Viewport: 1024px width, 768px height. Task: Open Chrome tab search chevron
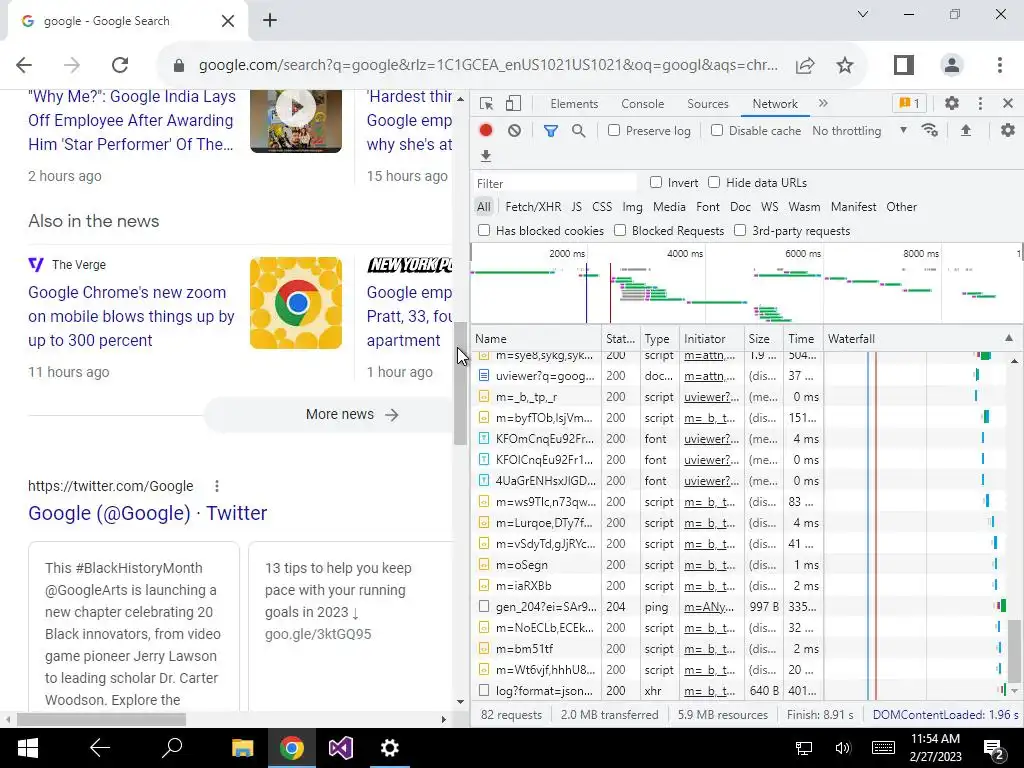coord(863,14)
